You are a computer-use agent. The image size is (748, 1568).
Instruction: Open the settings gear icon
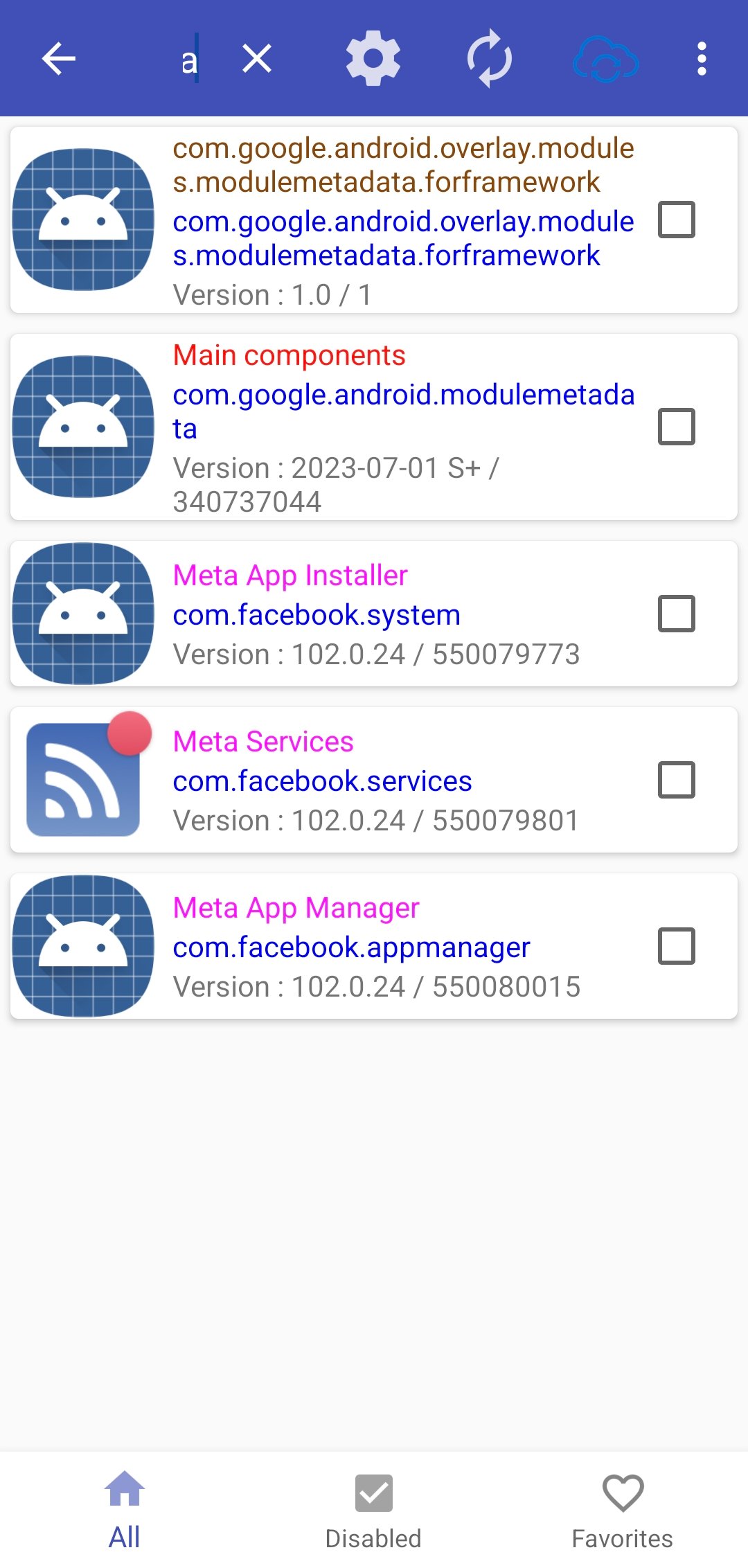(x=373, y=58)
